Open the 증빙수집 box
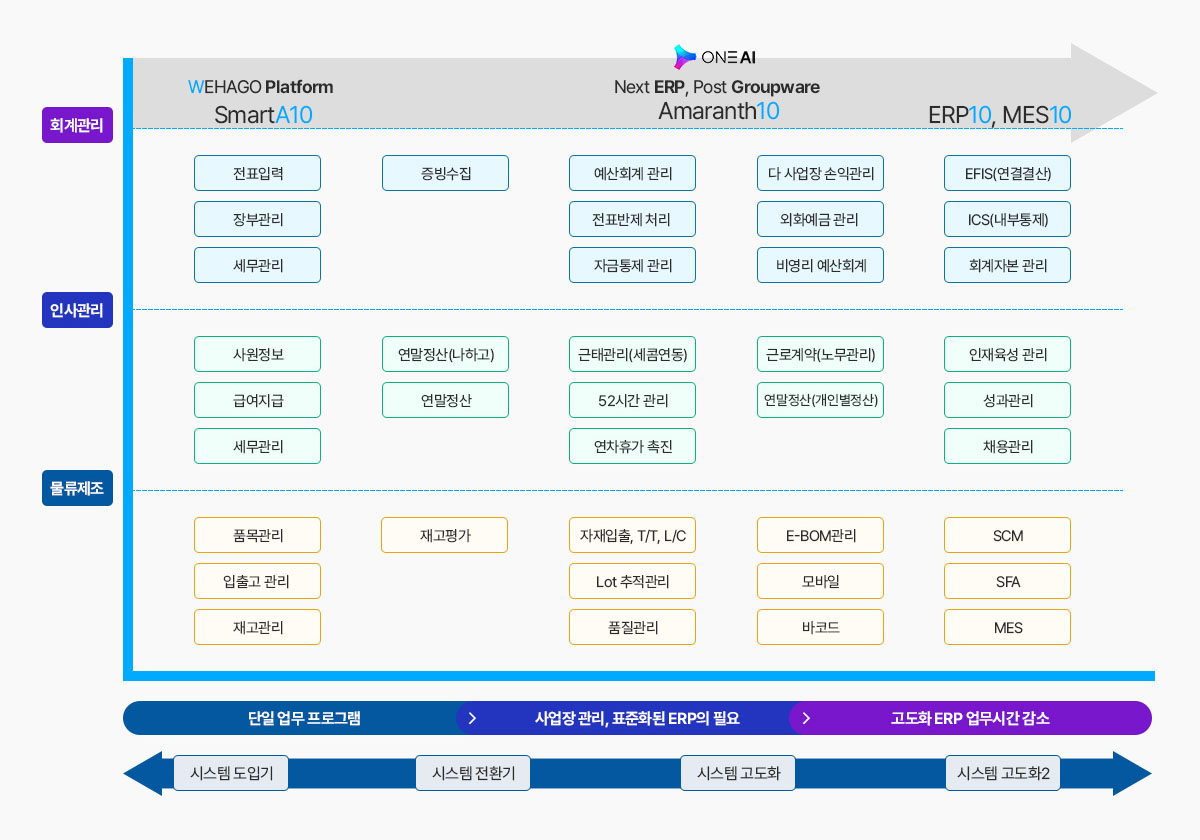This screenshot has height=840, width=1200. coord(445,173)
